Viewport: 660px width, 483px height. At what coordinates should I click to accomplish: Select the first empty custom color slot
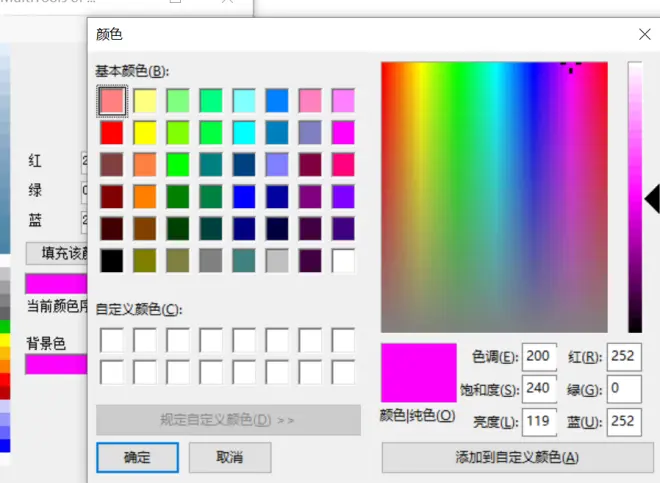point(112,340)
